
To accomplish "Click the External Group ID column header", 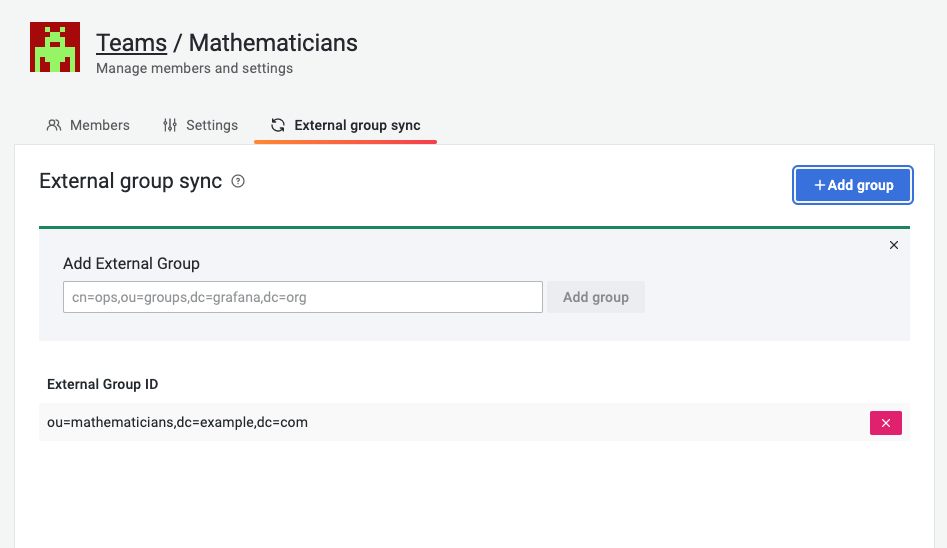I will (102, 384).
